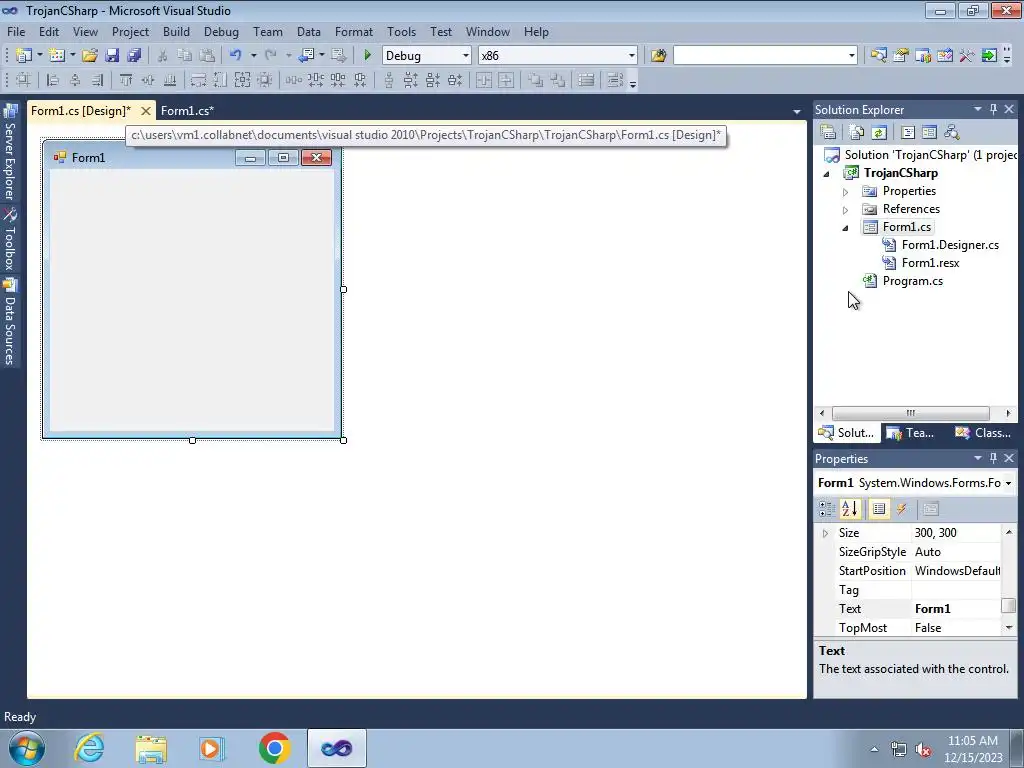Click the Text property value Form1
The width and height of the screenshot is (1024, 768).
(956, 609)
